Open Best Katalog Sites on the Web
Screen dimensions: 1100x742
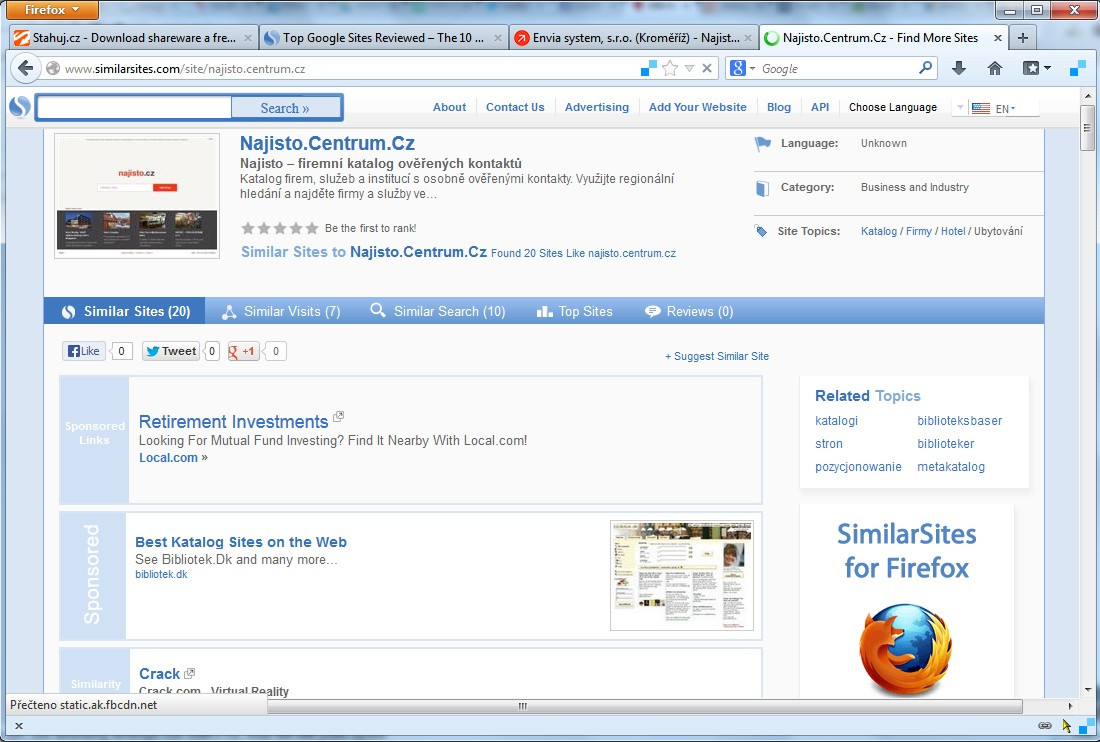(241, 542)
